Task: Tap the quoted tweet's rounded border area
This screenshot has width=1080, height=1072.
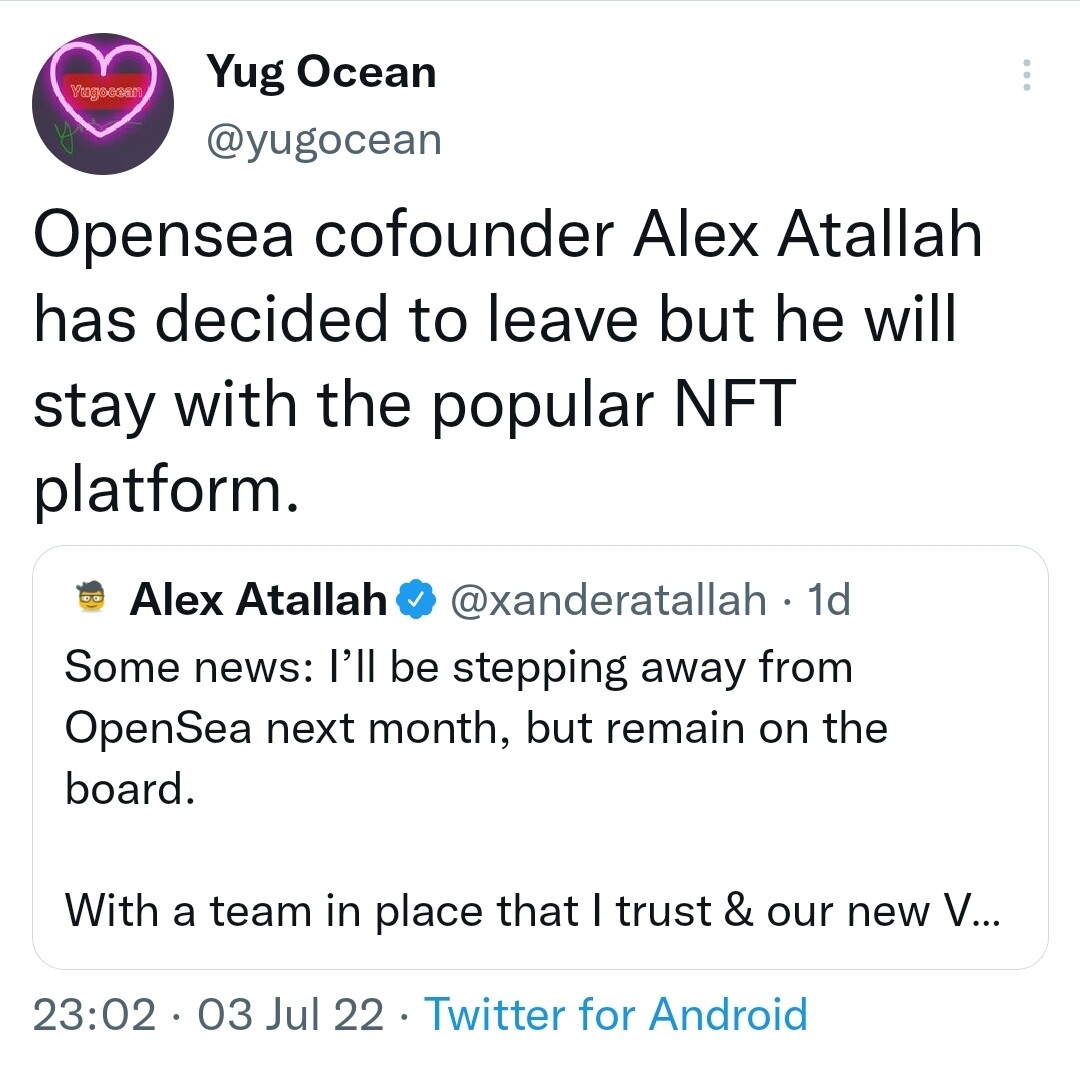Action: (x=540, y=551)
